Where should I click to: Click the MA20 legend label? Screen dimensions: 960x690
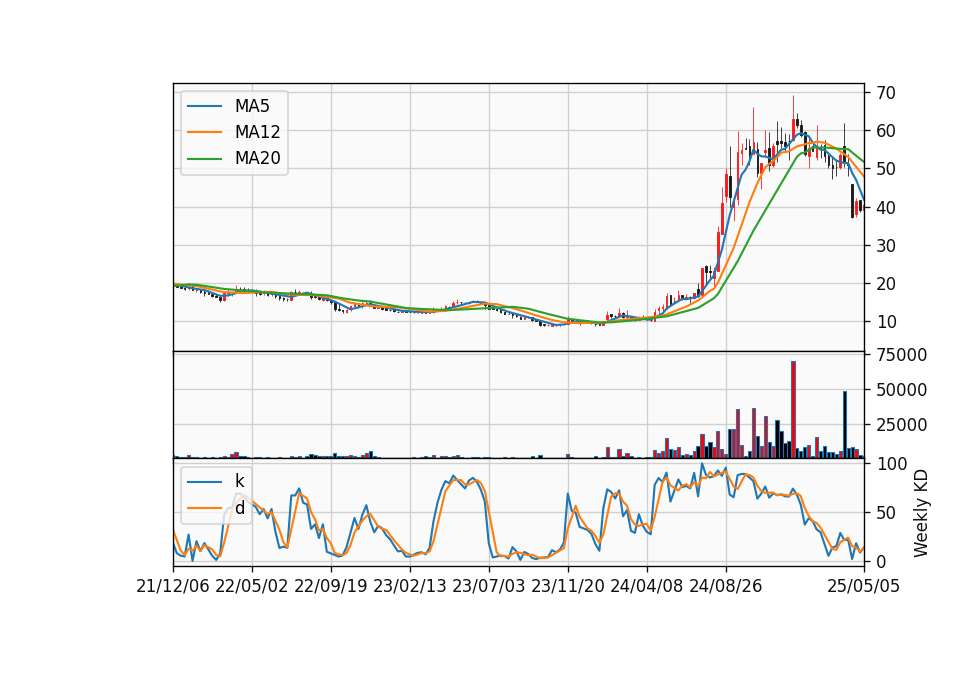(x=257, y=158)
